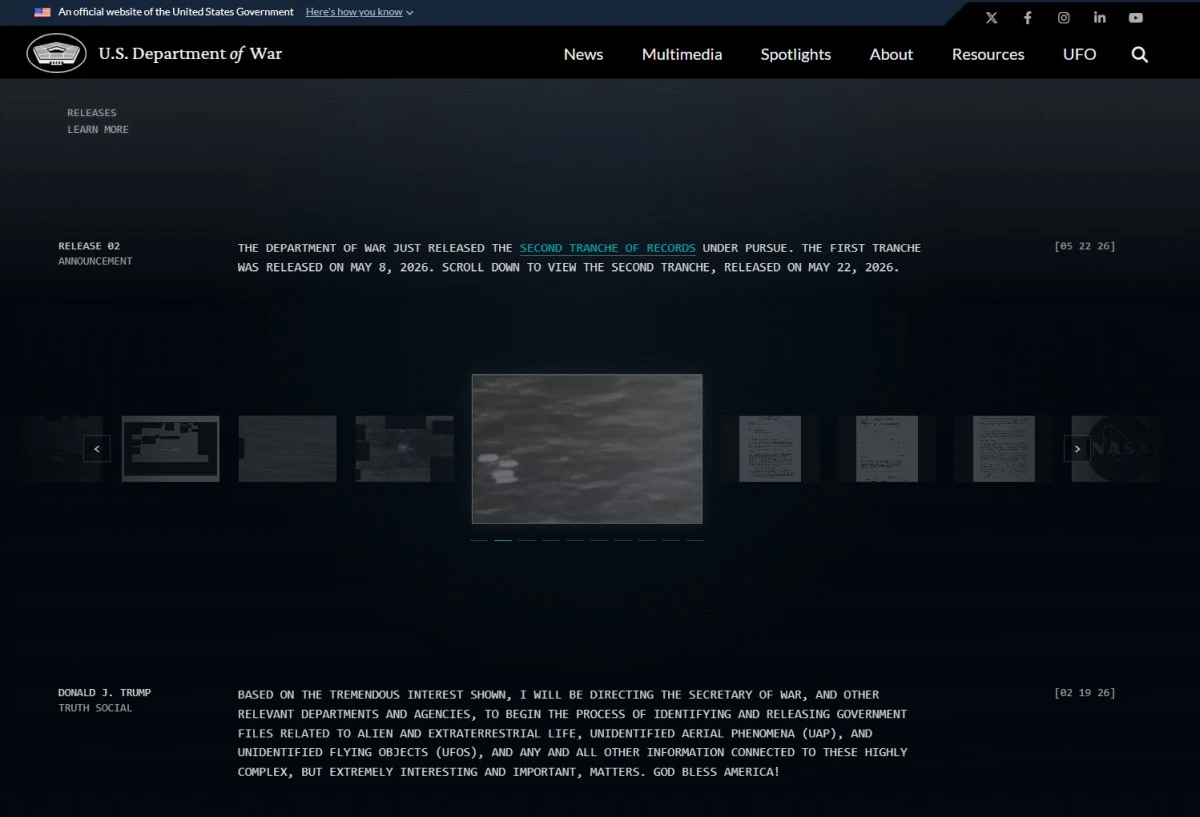The width and height of the screenshot is (1200, 817).
Task: Click the first carousel indicator dash
Action: pos(479,540)
